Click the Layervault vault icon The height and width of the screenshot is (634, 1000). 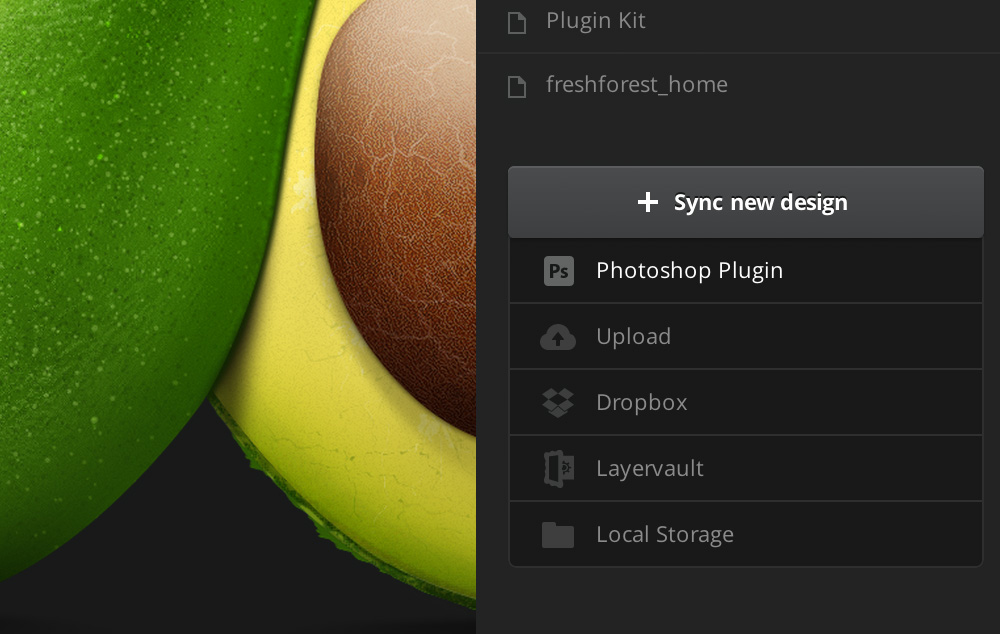(x=559, y=469)
